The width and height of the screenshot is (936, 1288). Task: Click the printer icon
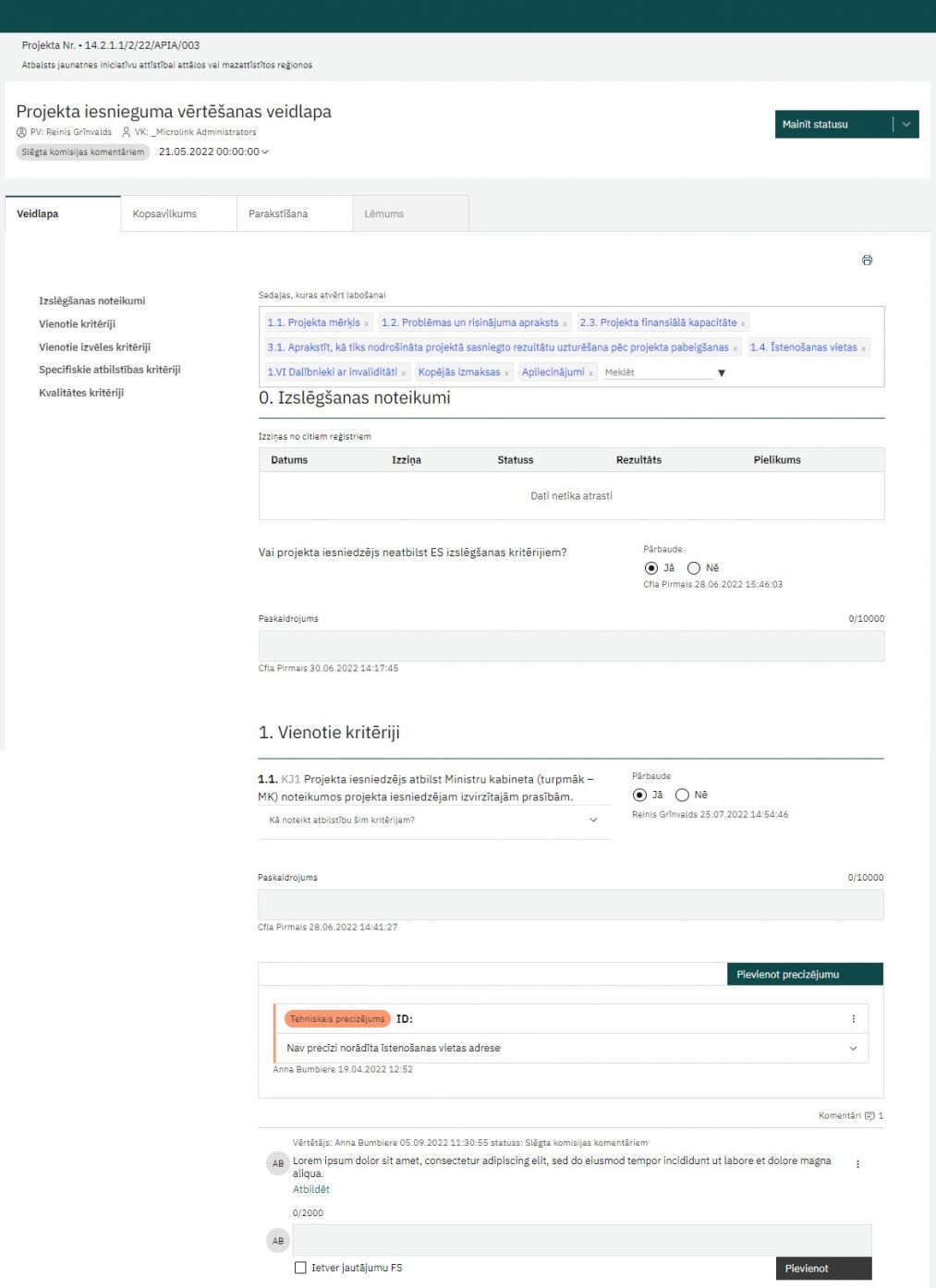pyautogui.click(x=867, y=261)
